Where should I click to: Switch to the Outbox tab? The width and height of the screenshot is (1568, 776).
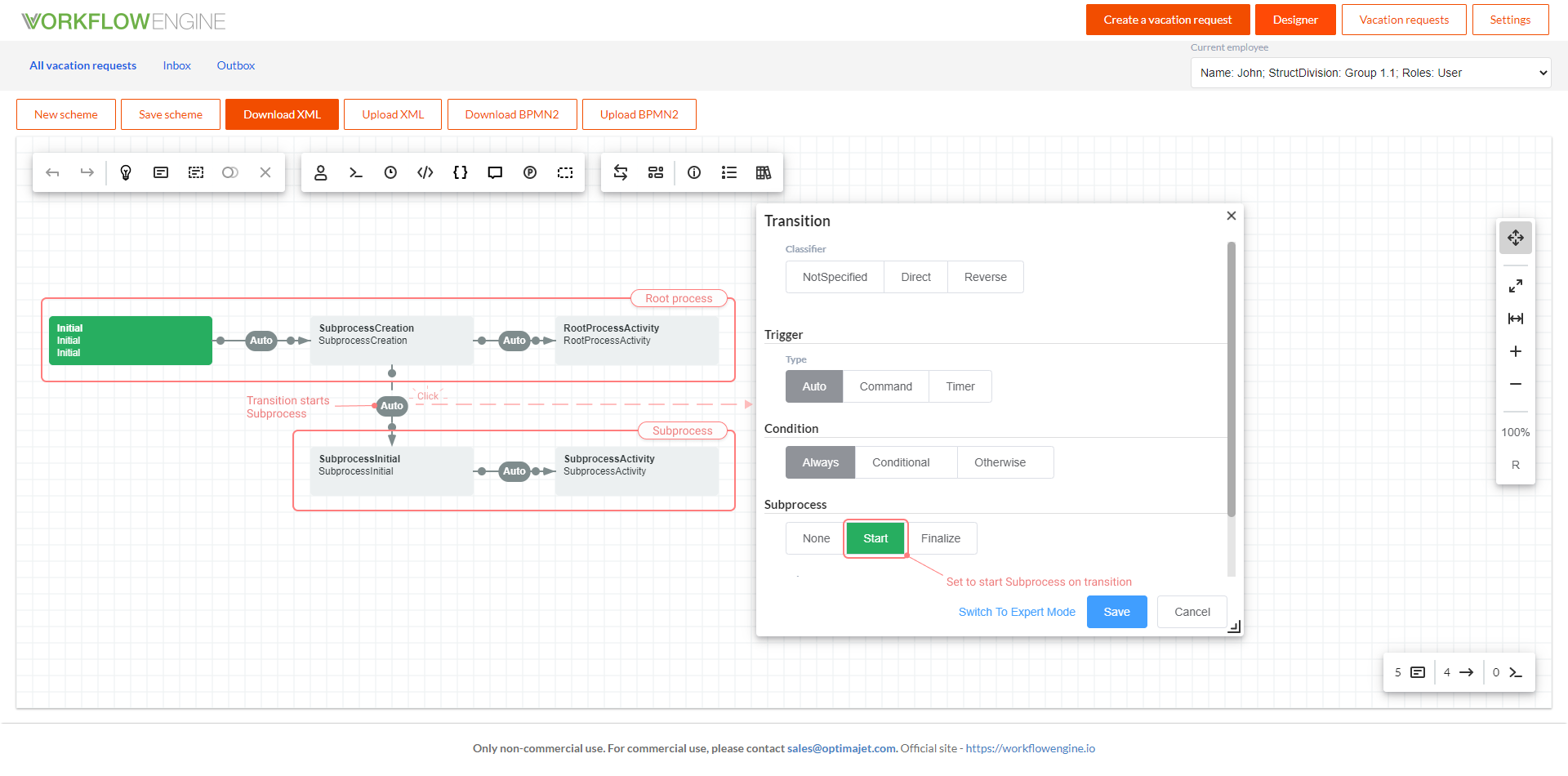[235, 65]
